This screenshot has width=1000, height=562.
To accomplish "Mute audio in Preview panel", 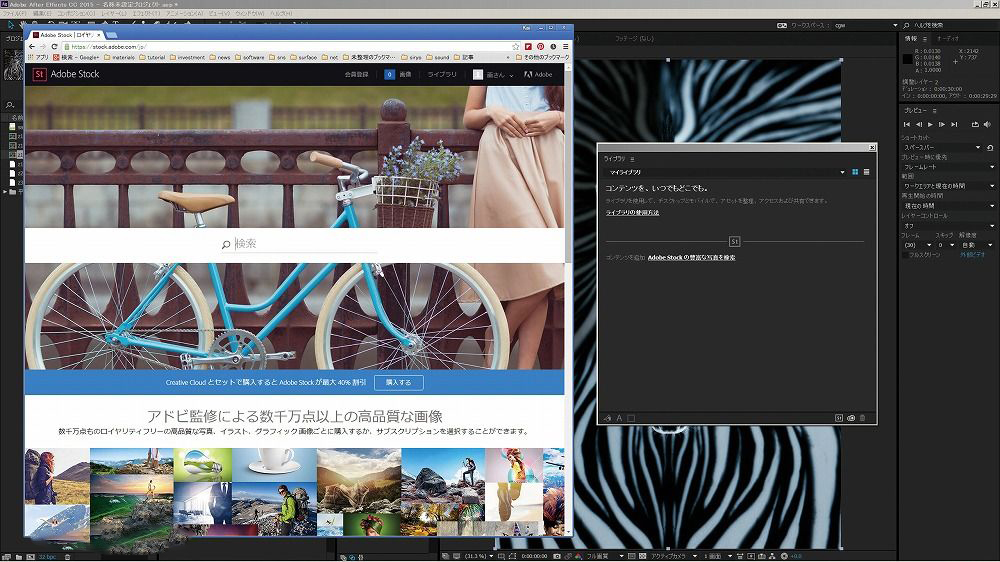I will tap(987, 124).
